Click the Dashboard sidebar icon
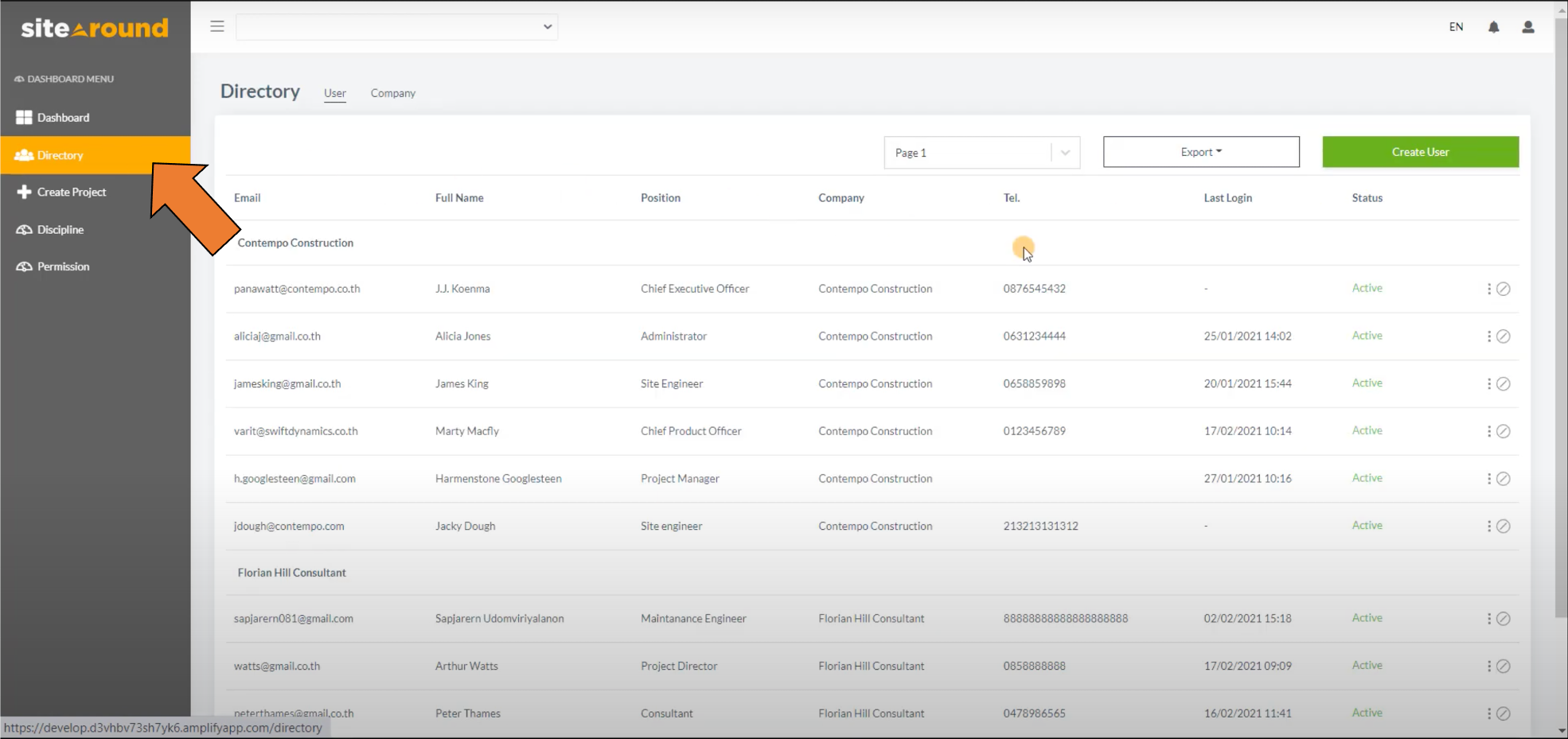This screenshot has height=739, width=1568. (24, 118)
